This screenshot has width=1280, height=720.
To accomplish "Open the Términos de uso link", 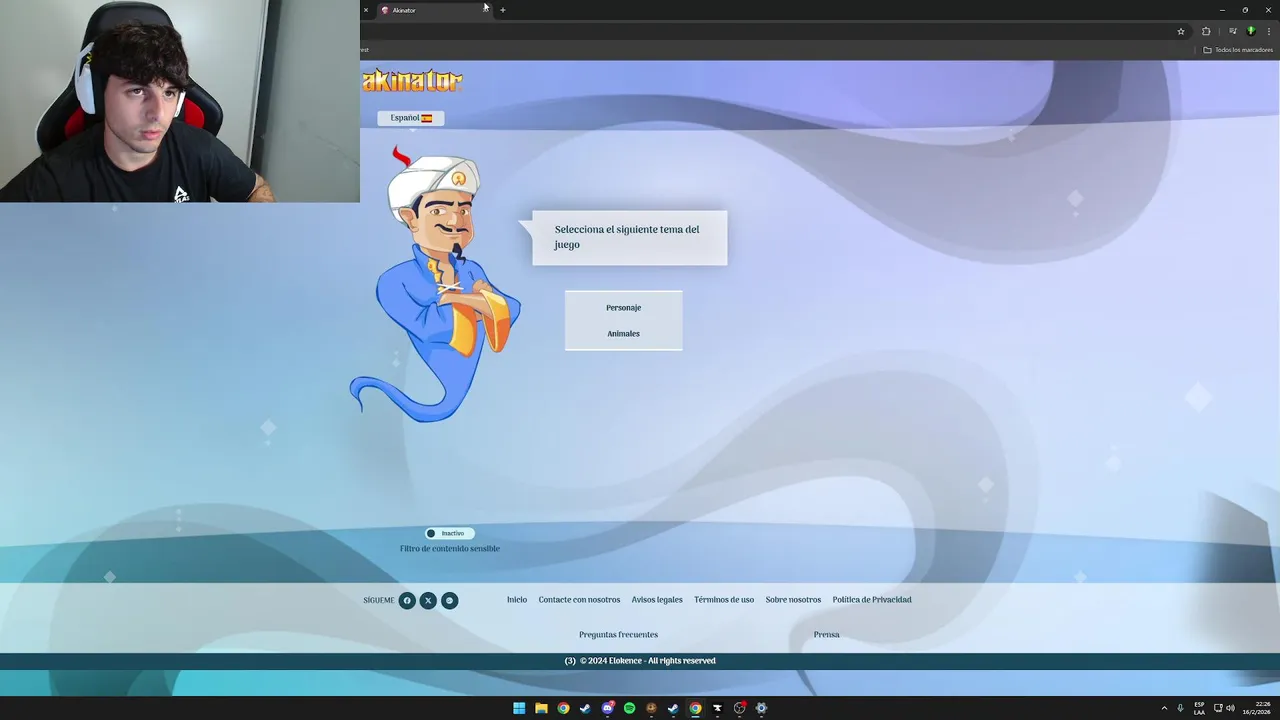I will 724,600.
